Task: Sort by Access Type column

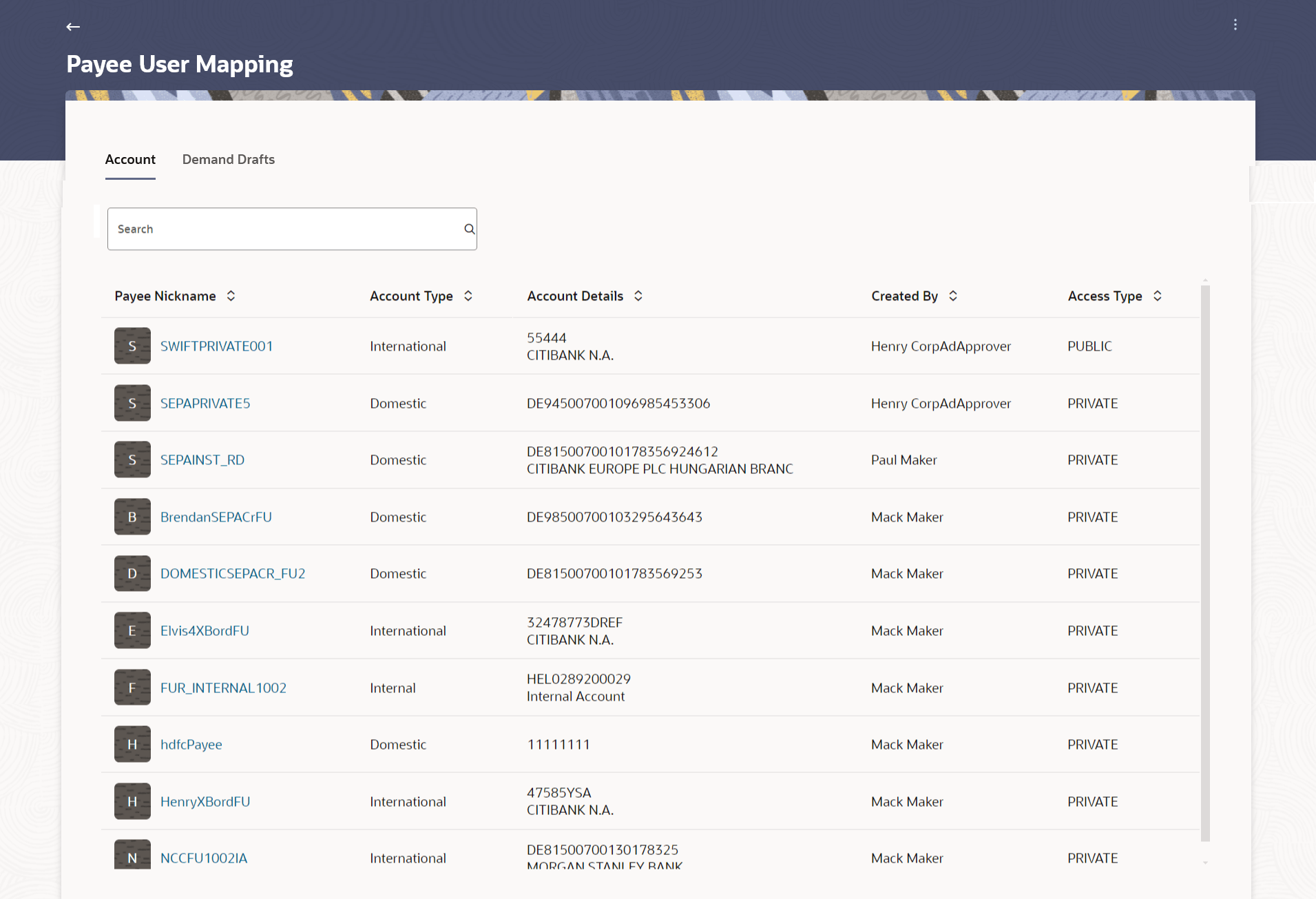Action: click(x=1158, y=296)
